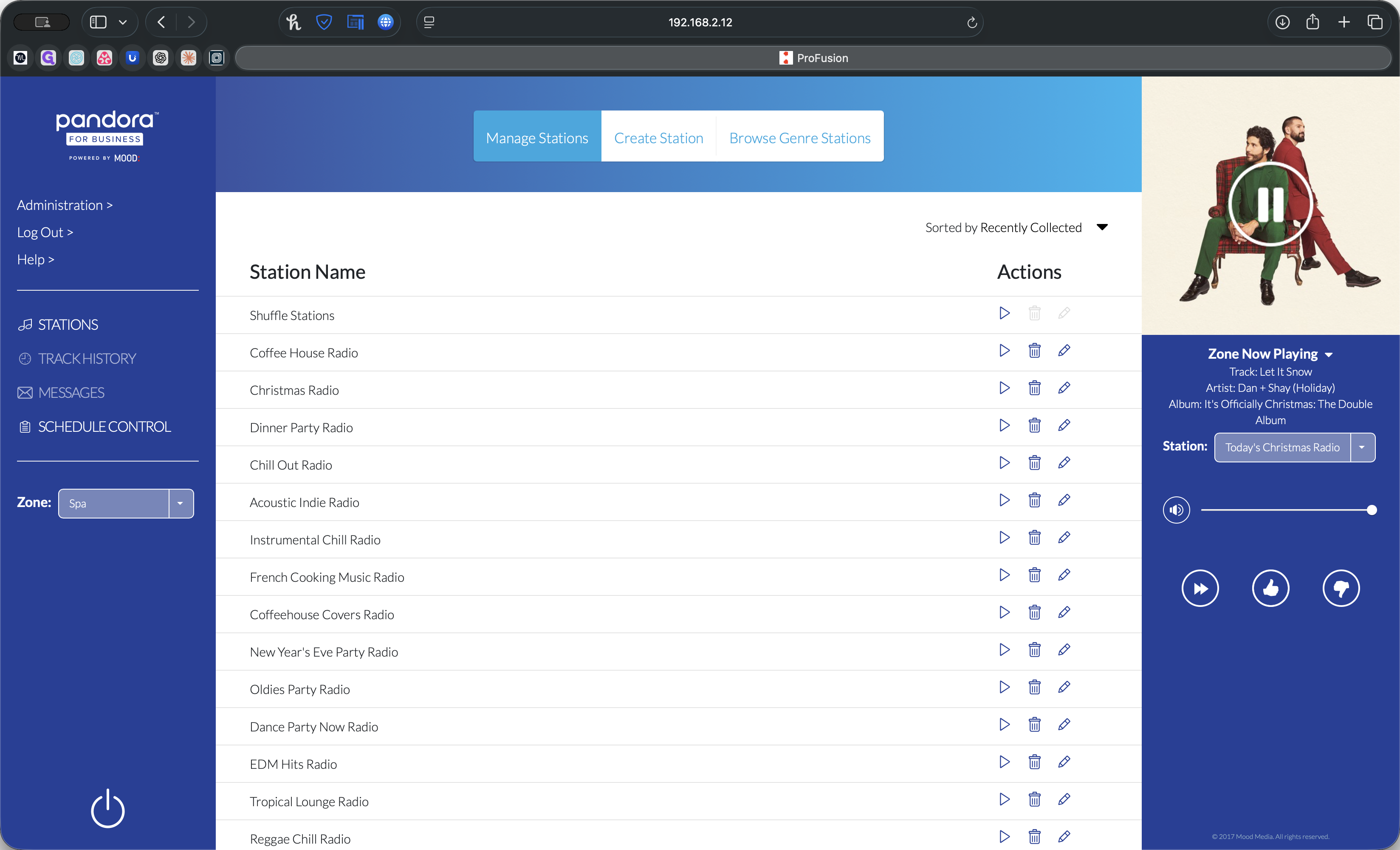The width and height of the screenshot is (1400, 850).
Task: Play the Coffee House Radio station
Action: click(x=1004, y=351)
